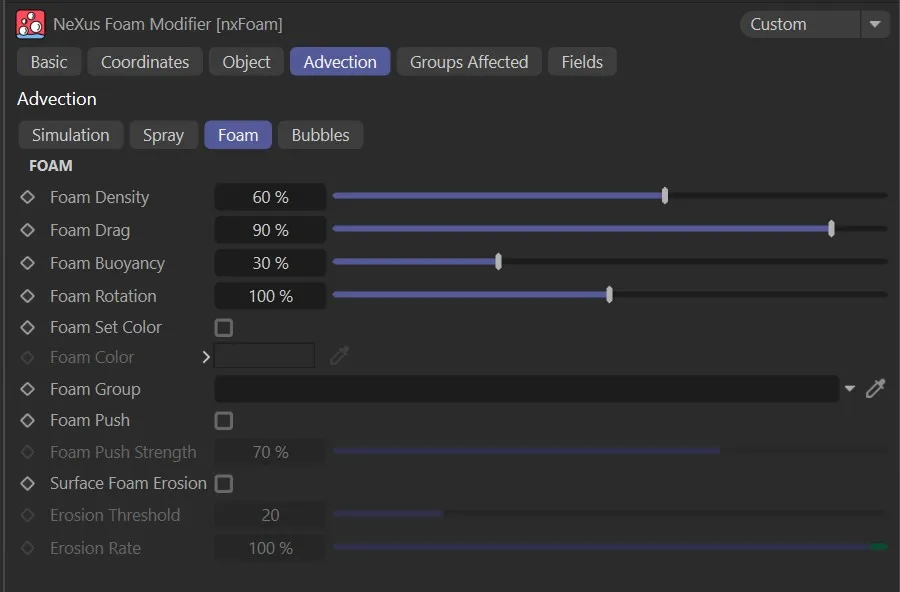Select the Bubbles sub-tab
This screenshot has height=592, width=900.
pyautogui.click(x=320, y=135)
